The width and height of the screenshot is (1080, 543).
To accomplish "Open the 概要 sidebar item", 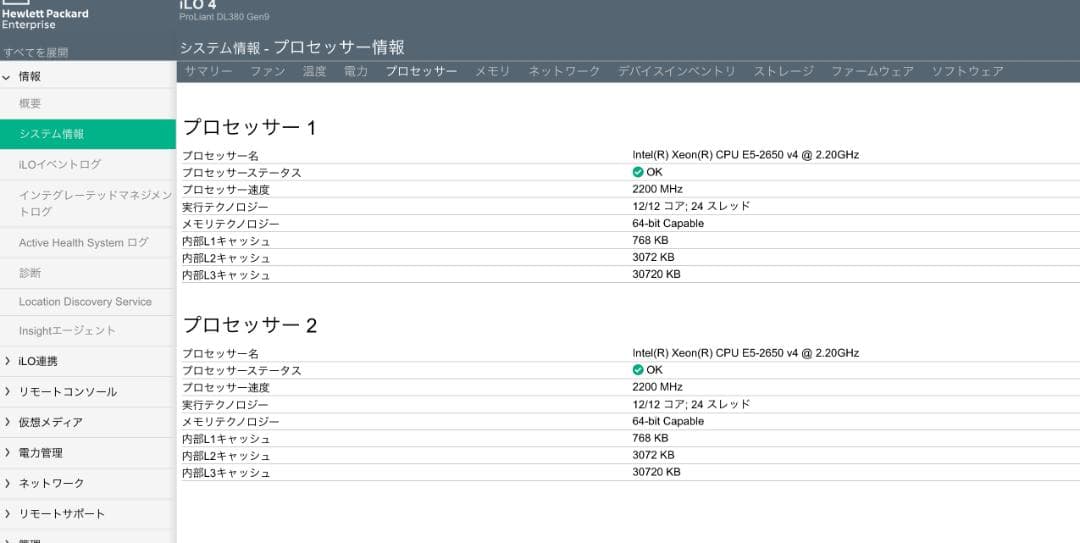I will pos(87,103).
